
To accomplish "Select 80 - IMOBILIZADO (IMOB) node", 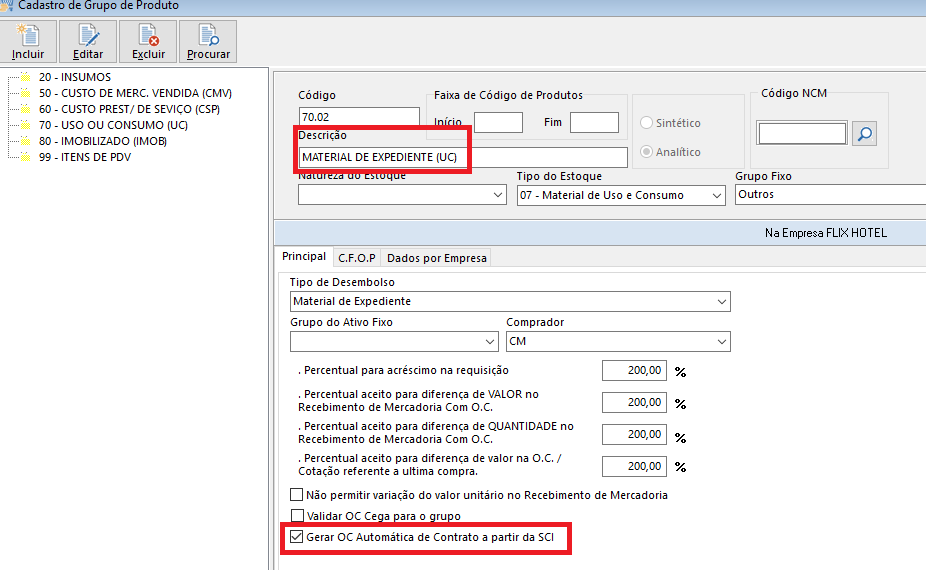I will (103, 141).
